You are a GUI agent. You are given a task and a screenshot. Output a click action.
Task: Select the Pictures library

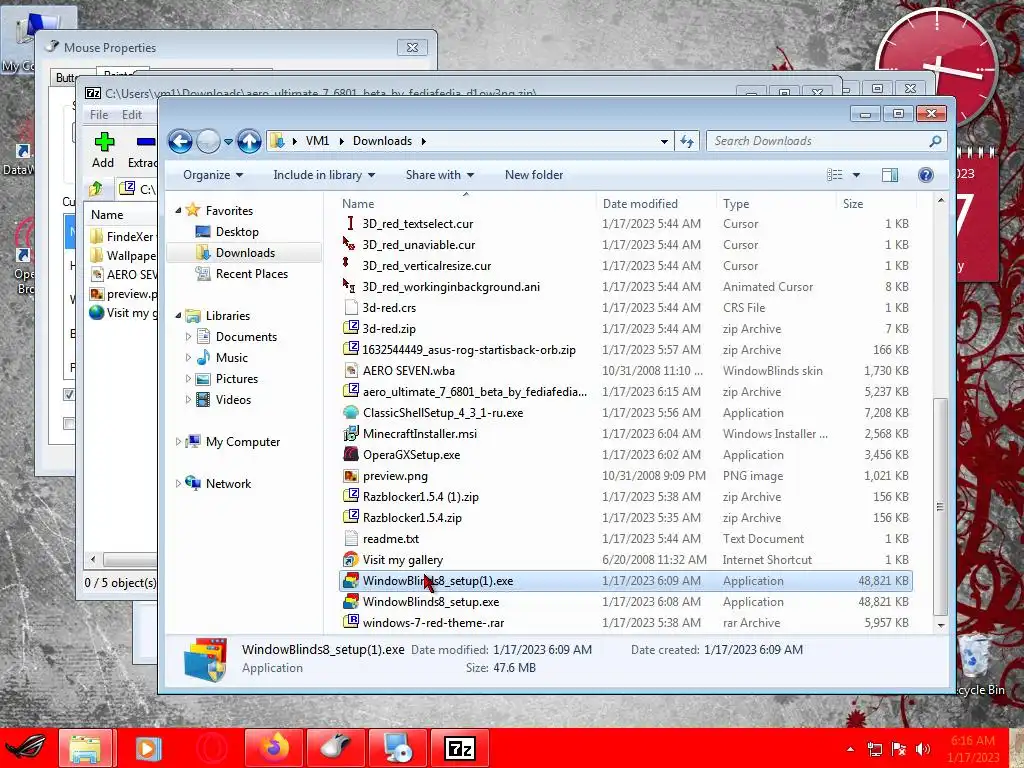coord(236,379)
